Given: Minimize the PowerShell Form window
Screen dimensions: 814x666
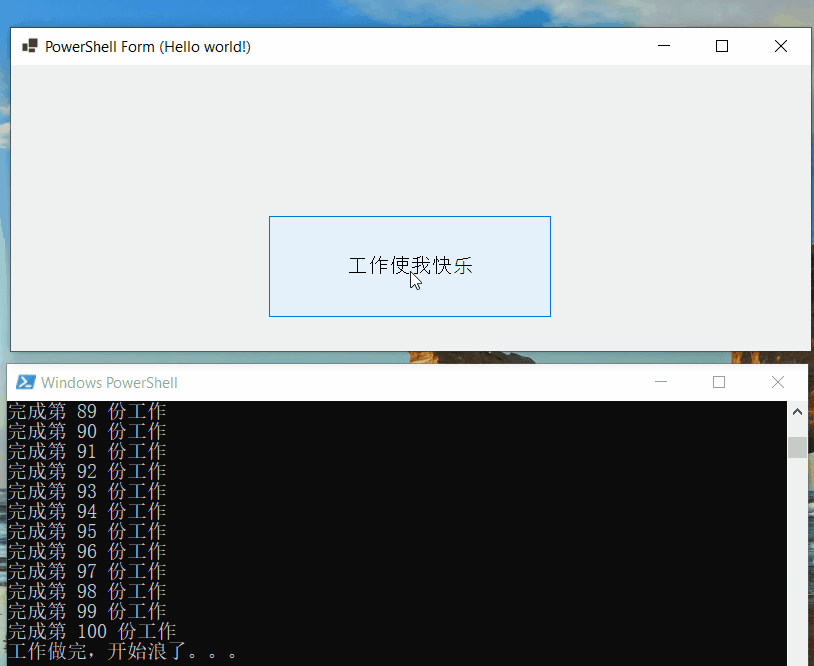Looking at the screenshot, I should 663,46.
